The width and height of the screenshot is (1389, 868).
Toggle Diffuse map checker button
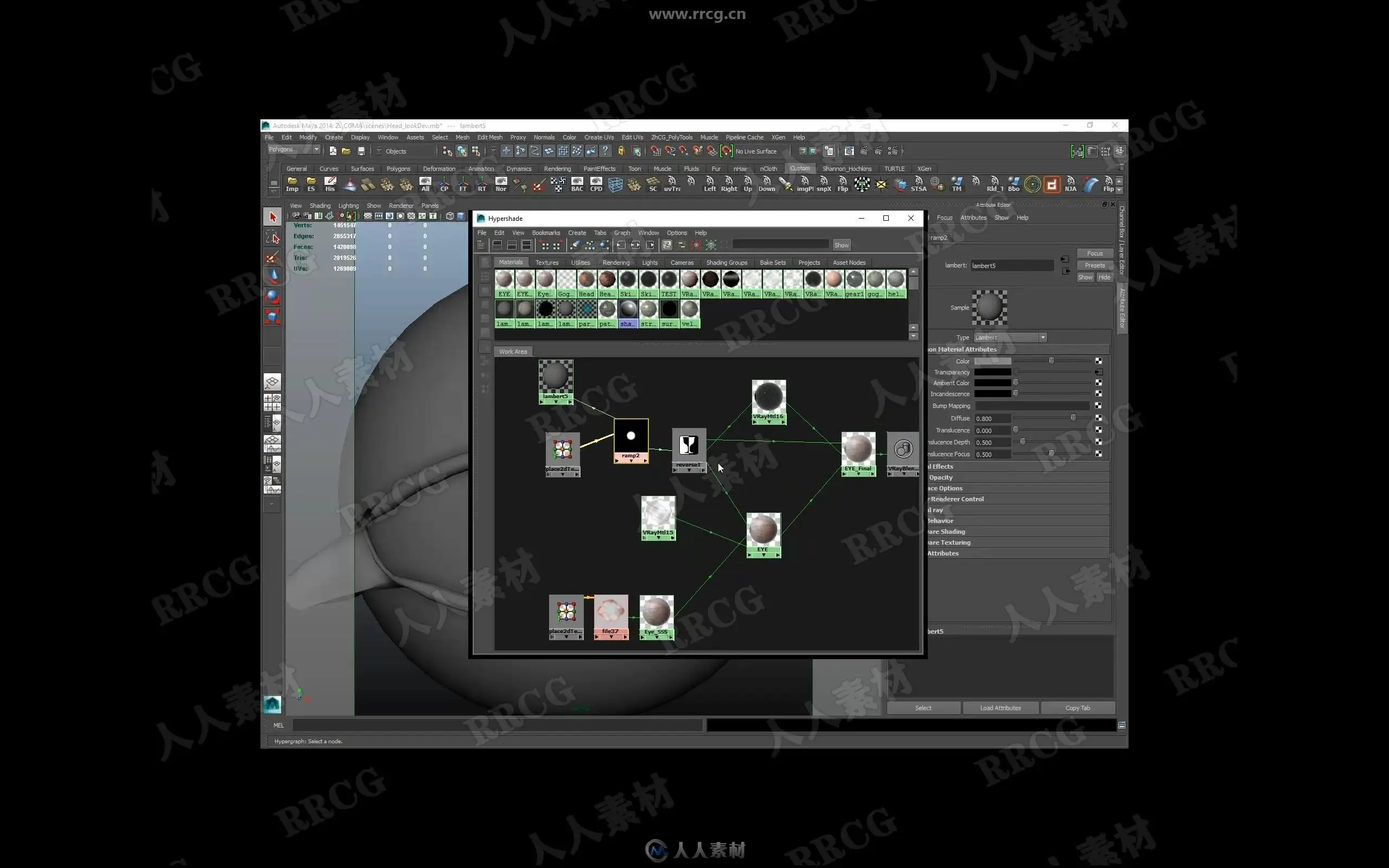pyautogui.click(x=1098, y=418)
